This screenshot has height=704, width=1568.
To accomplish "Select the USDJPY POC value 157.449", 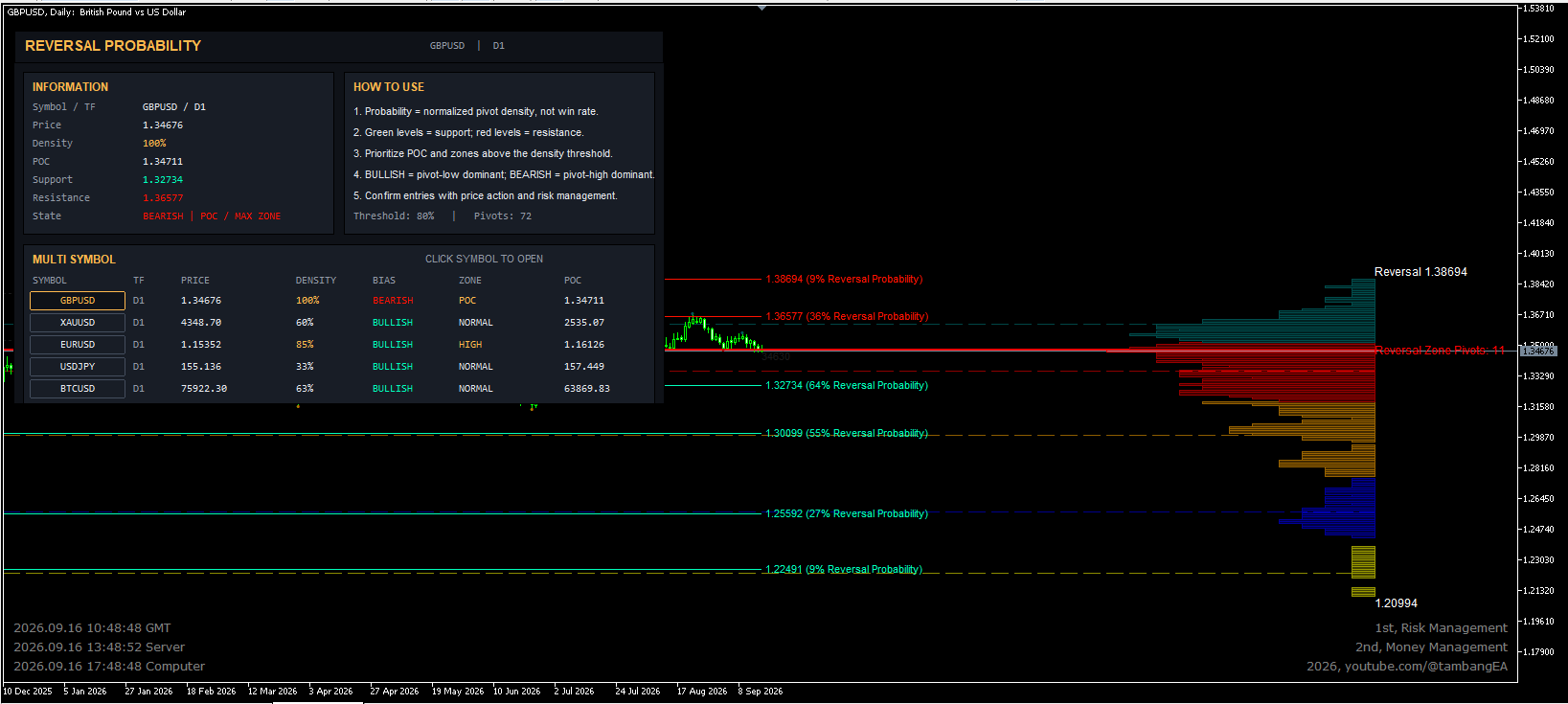I will pos(584,367).
